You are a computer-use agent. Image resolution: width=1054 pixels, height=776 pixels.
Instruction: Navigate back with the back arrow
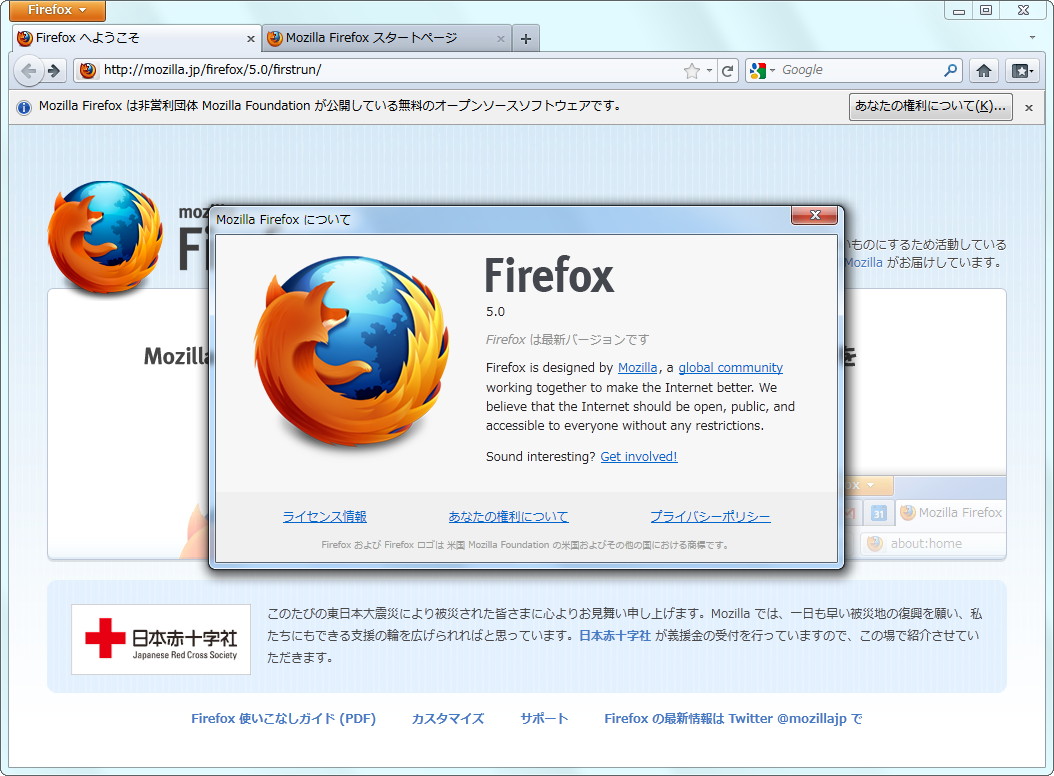tap(30, 70)
